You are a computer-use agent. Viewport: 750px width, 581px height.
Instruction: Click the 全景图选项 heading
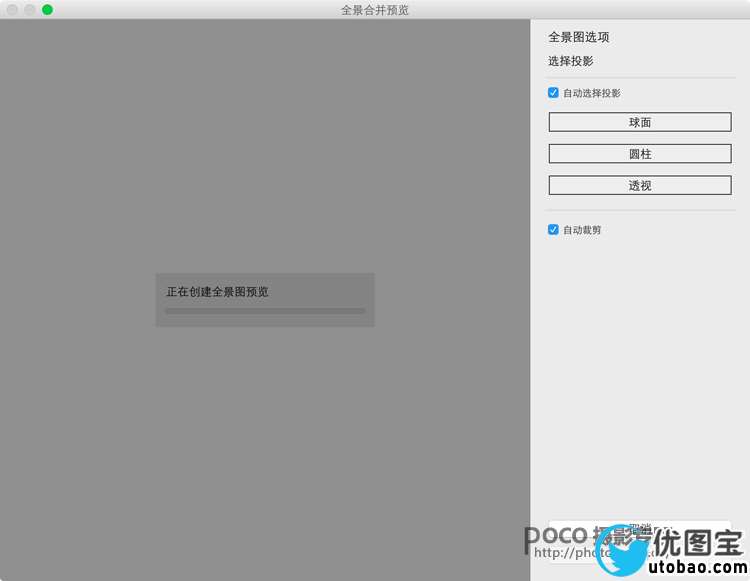click(x=579, y=37)
